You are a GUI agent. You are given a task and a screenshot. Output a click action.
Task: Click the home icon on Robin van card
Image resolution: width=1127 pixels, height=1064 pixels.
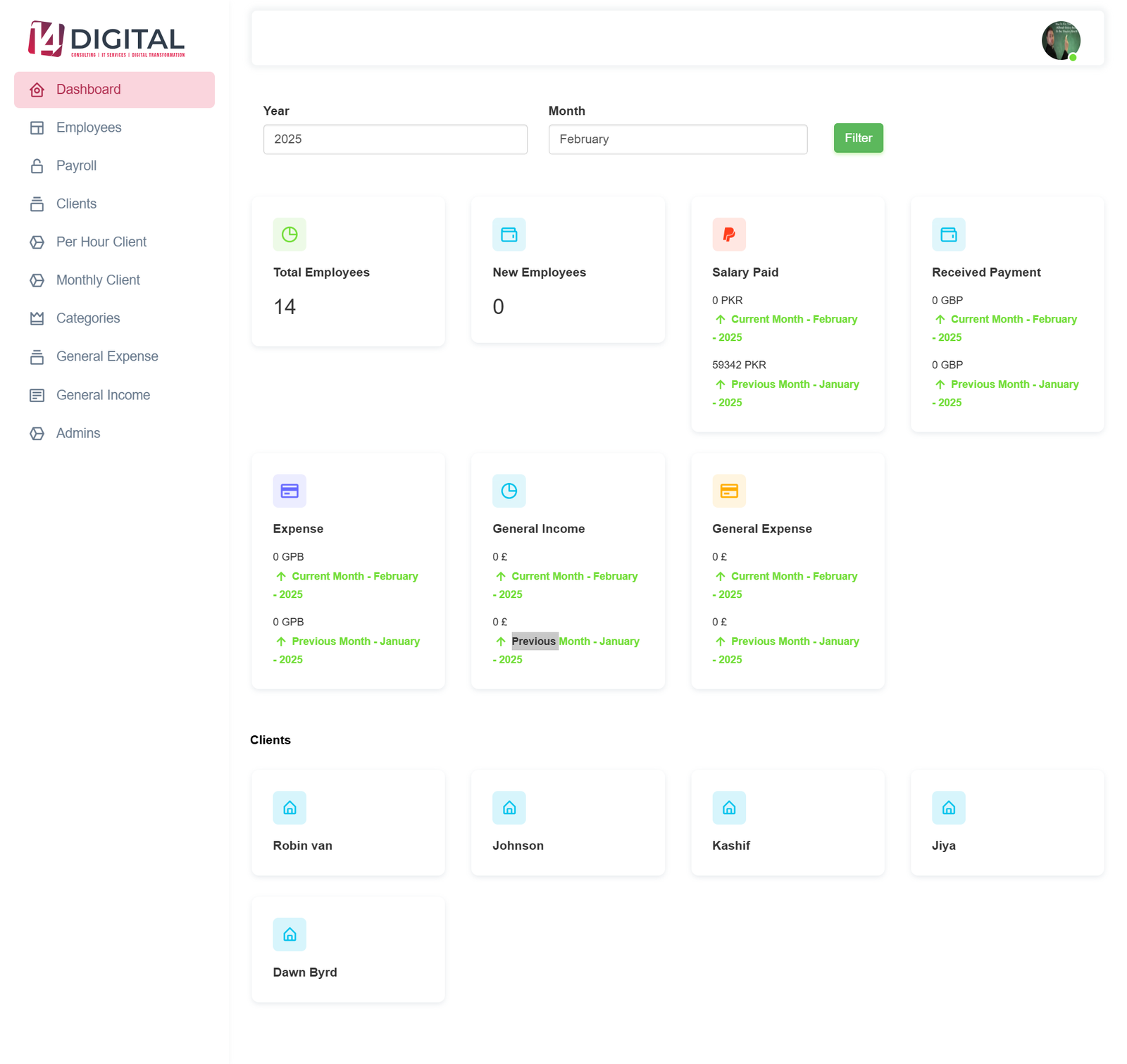(289, 808)
